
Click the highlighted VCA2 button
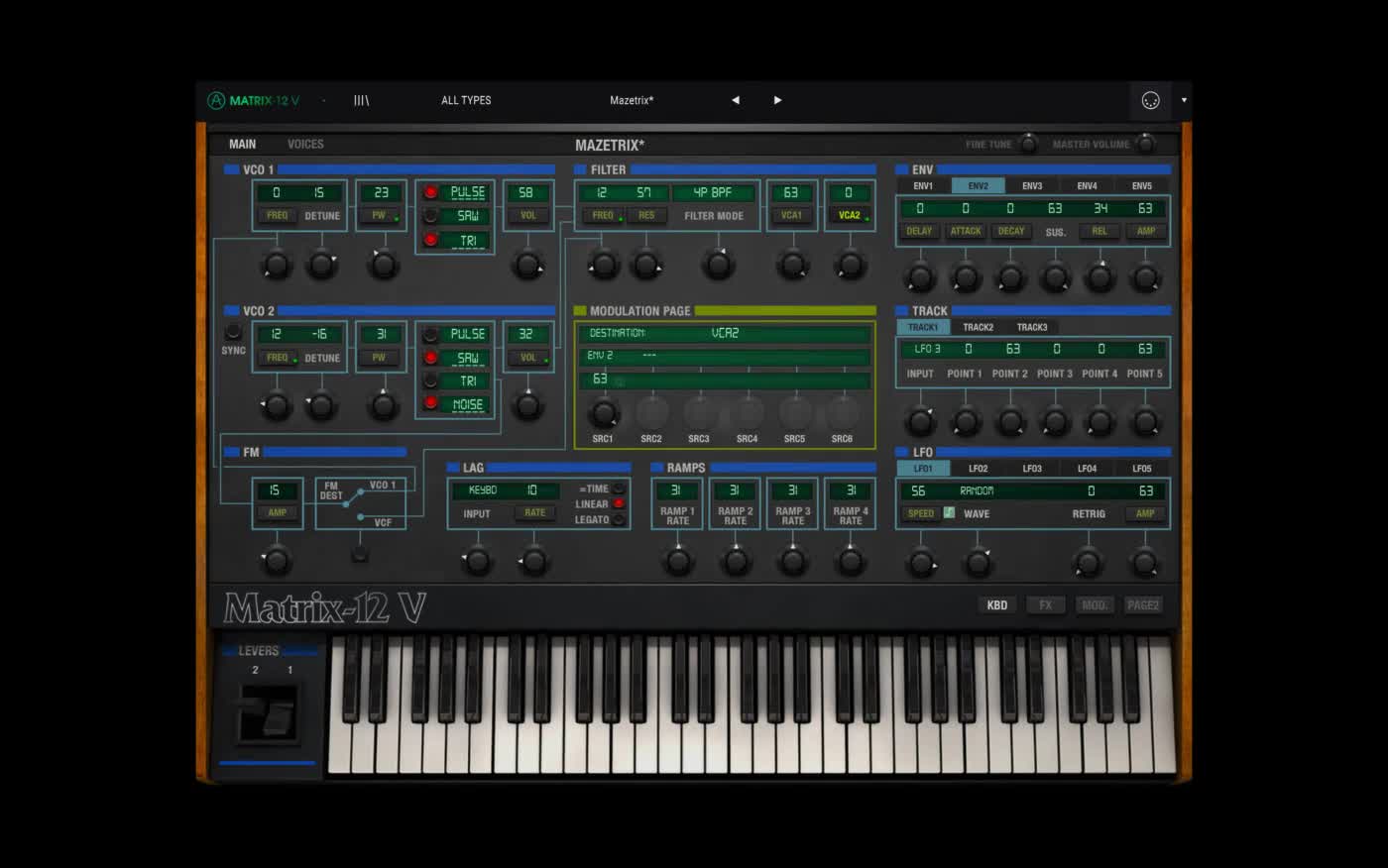850,215
